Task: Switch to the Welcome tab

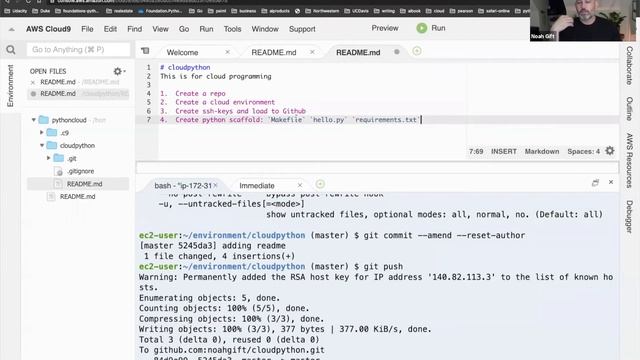Action: click(x=182, y=52)
